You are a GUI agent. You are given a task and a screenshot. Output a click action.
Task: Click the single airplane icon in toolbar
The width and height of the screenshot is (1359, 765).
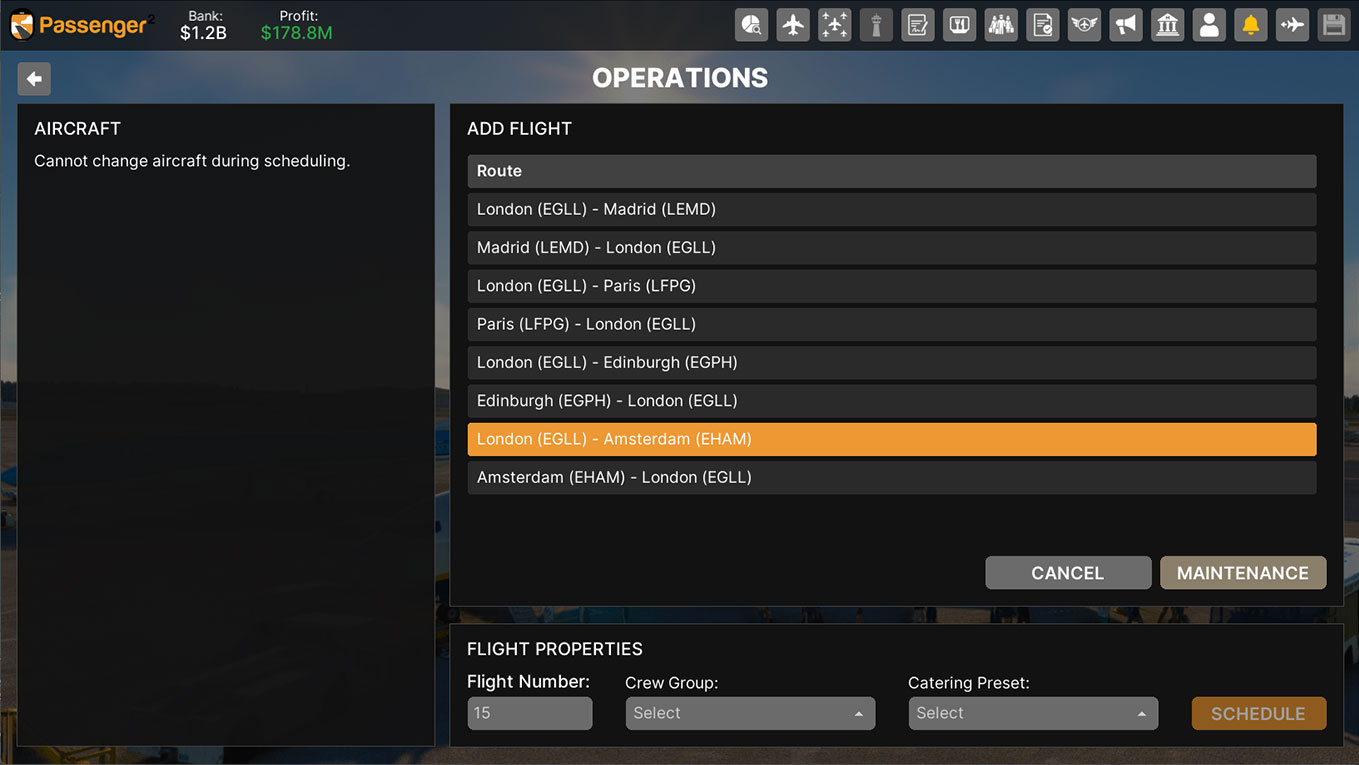point(793,25)
